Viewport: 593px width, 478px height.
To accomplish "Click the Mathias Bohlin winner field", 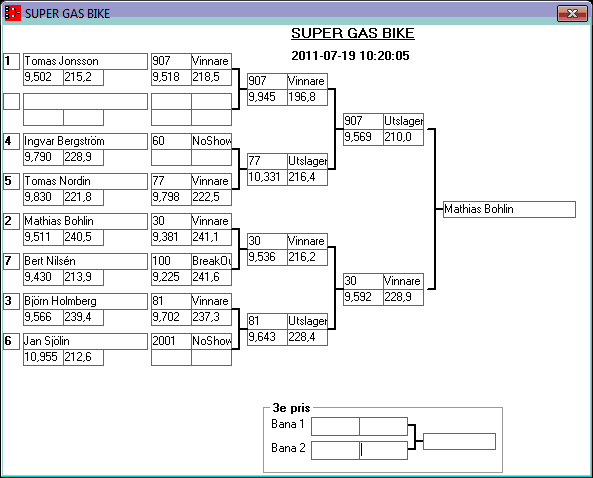I will click(509, 210).
